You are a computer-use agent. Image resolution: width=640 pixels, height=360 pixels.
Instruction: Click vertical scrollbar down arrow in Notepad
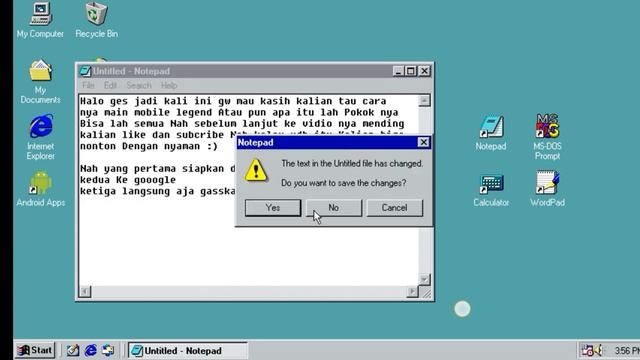(424, 280)
